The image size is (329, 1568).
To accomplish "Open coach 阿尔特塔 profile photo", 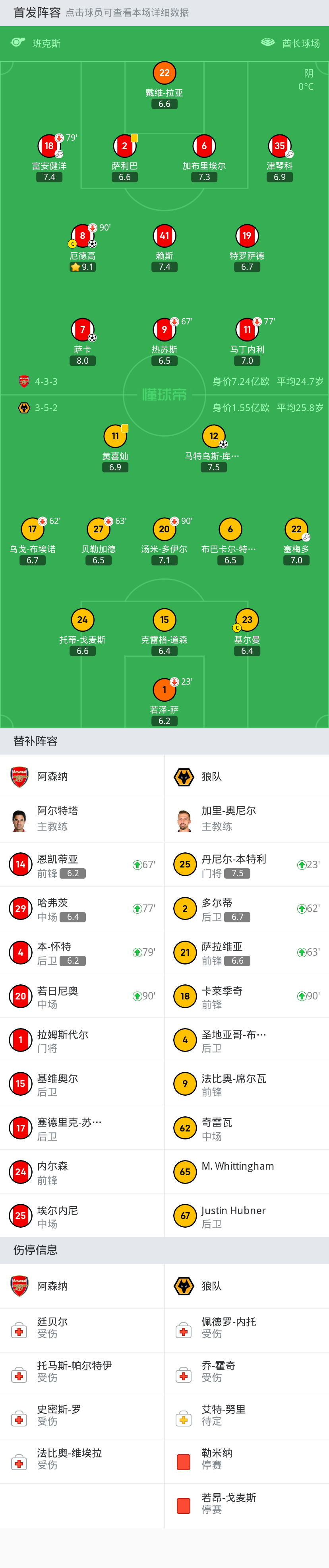I will point(19,820).
